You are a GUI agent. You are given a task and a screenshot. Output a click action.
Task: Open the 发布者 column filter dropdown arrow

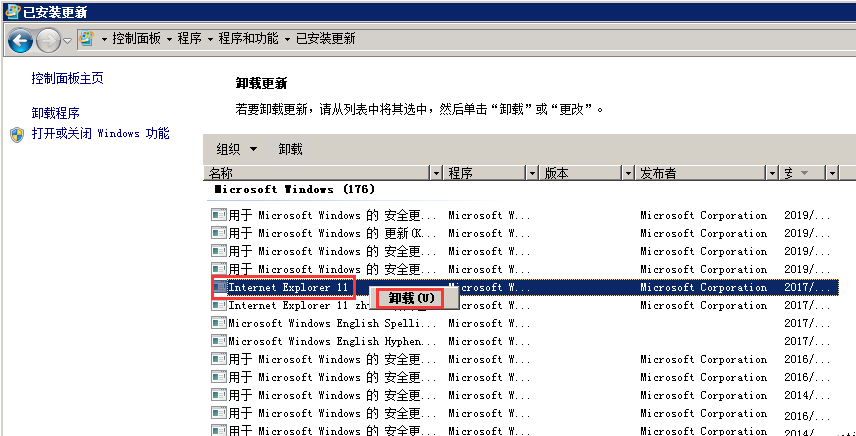coord(772,174)
